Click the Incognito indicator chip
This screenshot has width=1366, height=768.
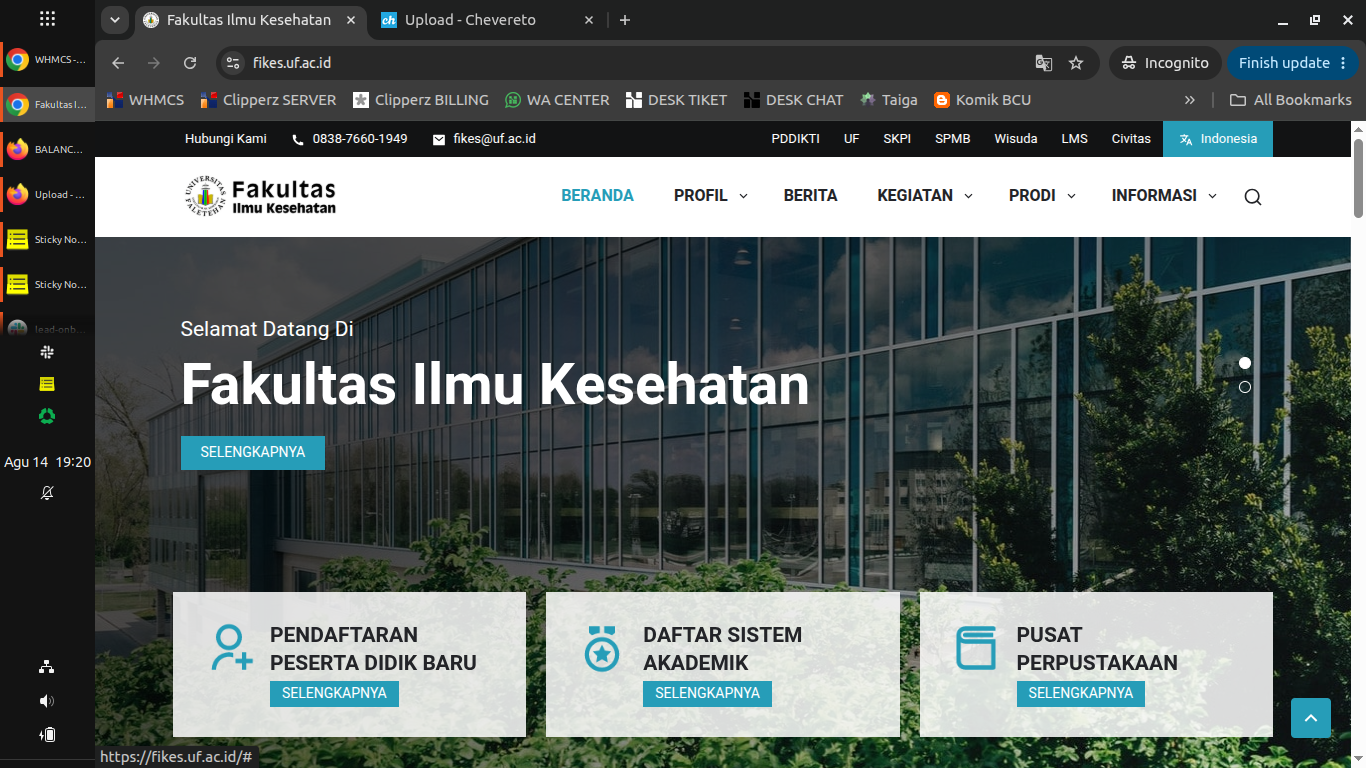tap(1165, 63)
